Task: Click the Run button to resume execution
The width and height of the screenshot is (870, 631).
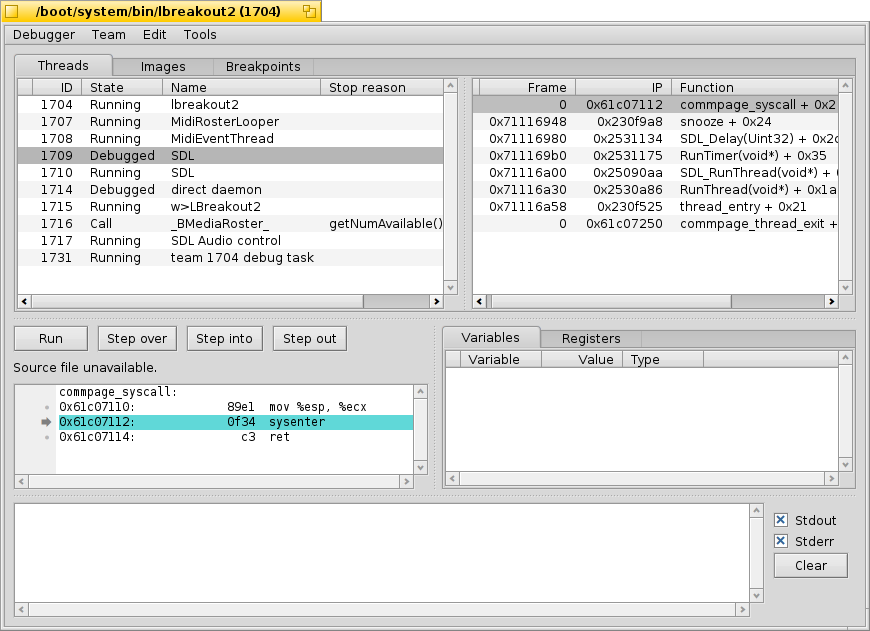Action: click(x=50, y=338)
